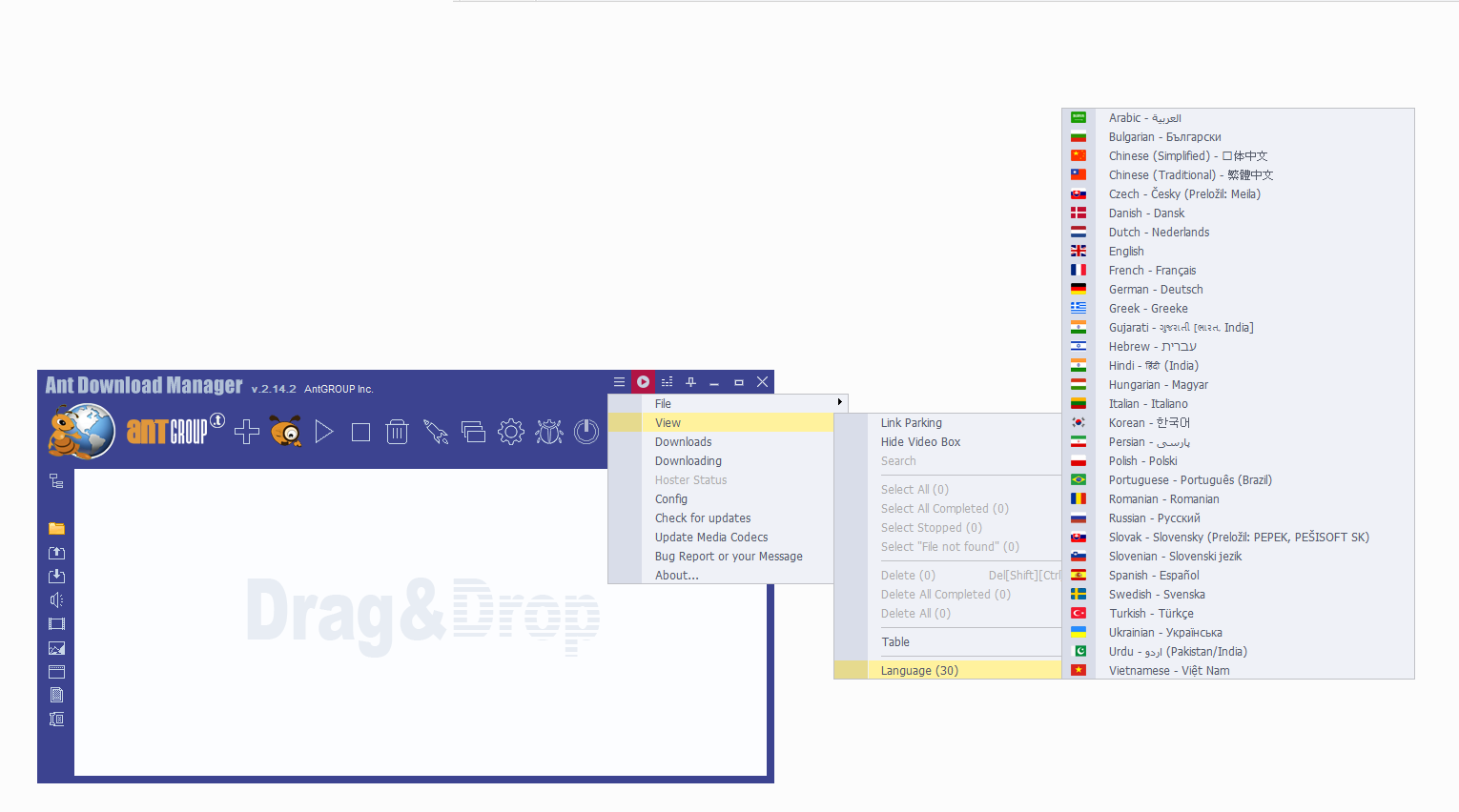
Task: Click the triangle start download icon
Action: point(324,432)
